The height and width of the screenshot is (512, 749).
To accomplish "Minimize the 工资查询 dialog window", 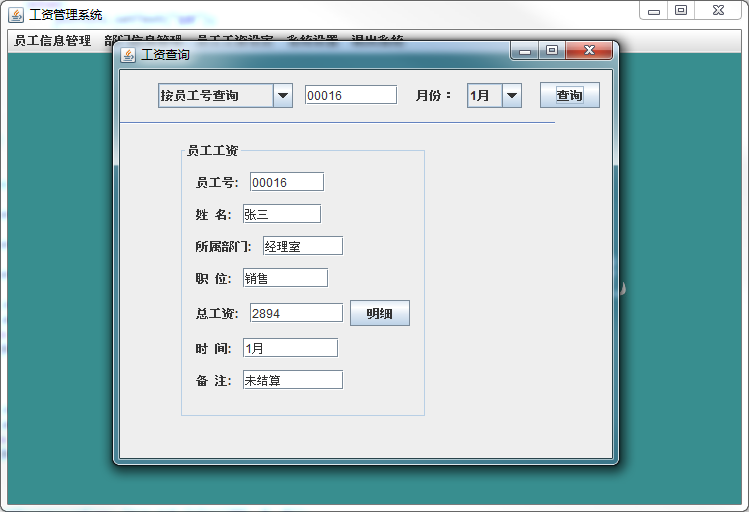I will [x=525, y=51].
